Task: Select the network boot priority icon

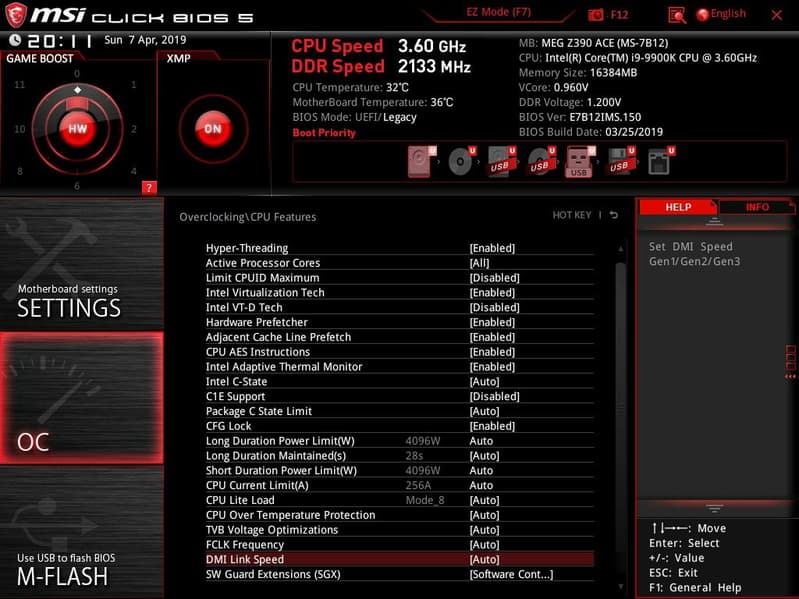Action: pos(660,161)
